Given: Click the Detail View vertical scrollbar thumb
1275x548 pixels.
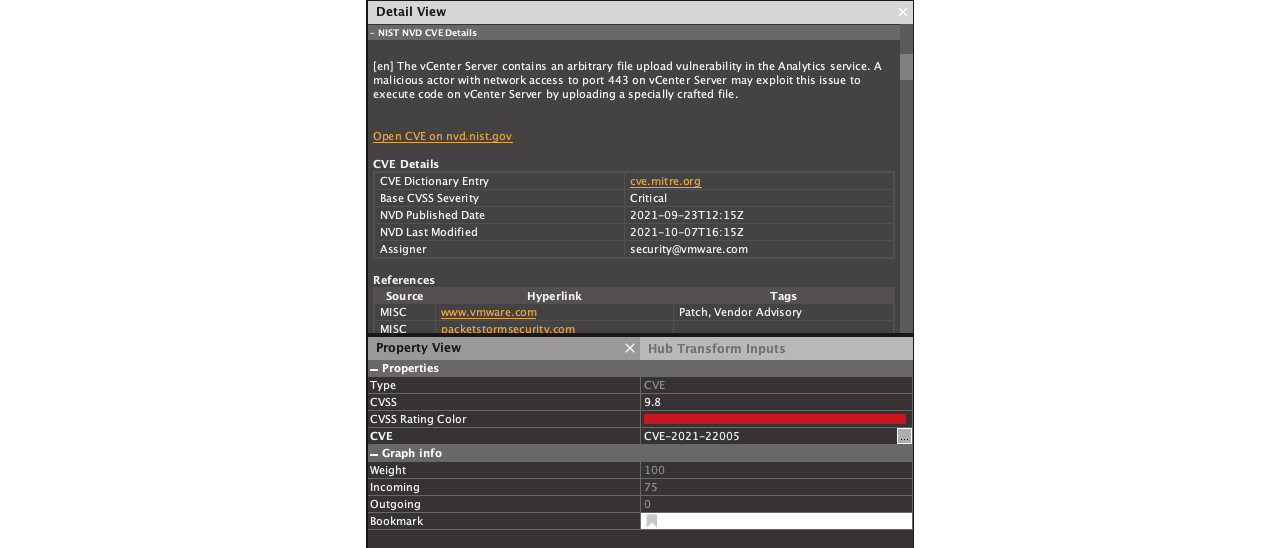Looking at the screenshot, I should tap(906, 67).
